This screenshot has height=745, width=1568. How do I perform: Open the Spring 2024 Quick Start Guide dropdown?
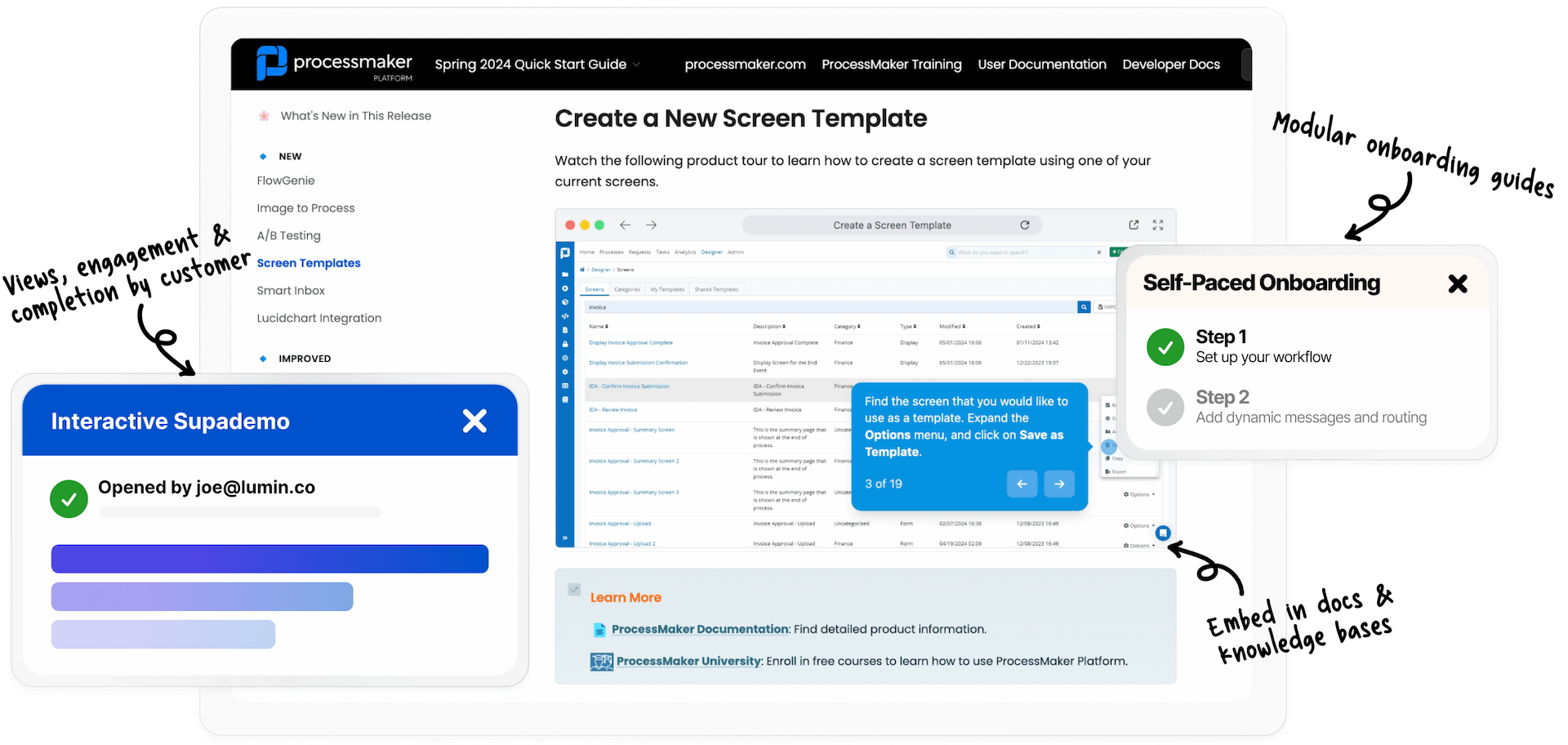pyautogui.click(x=537, y=64)
